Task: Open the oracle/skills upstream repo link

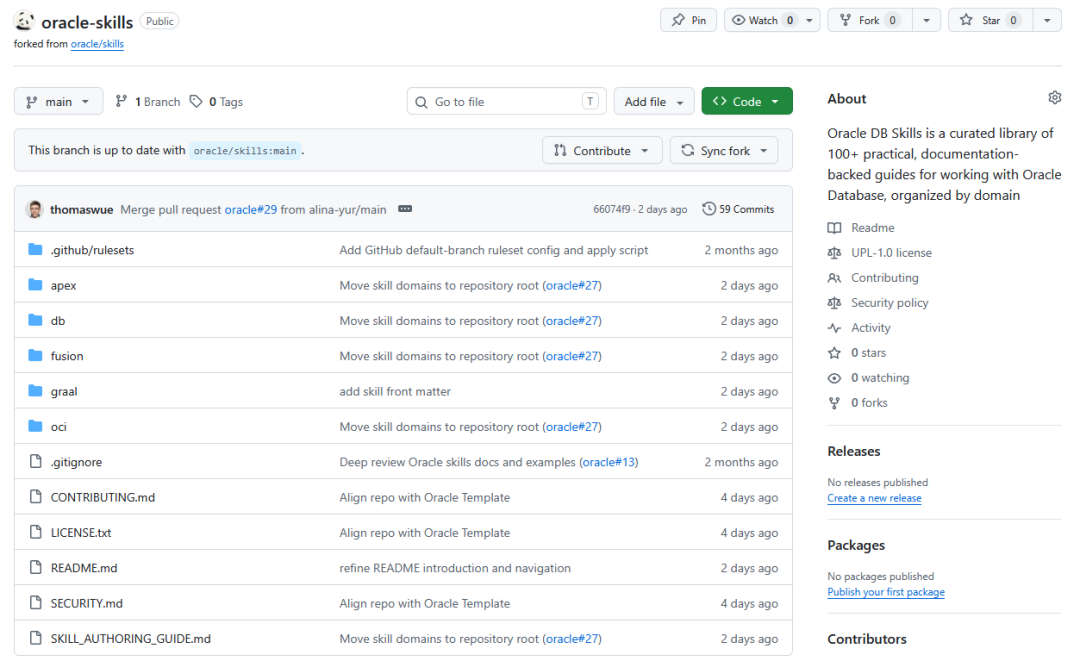Action: [x=97, y=44]
